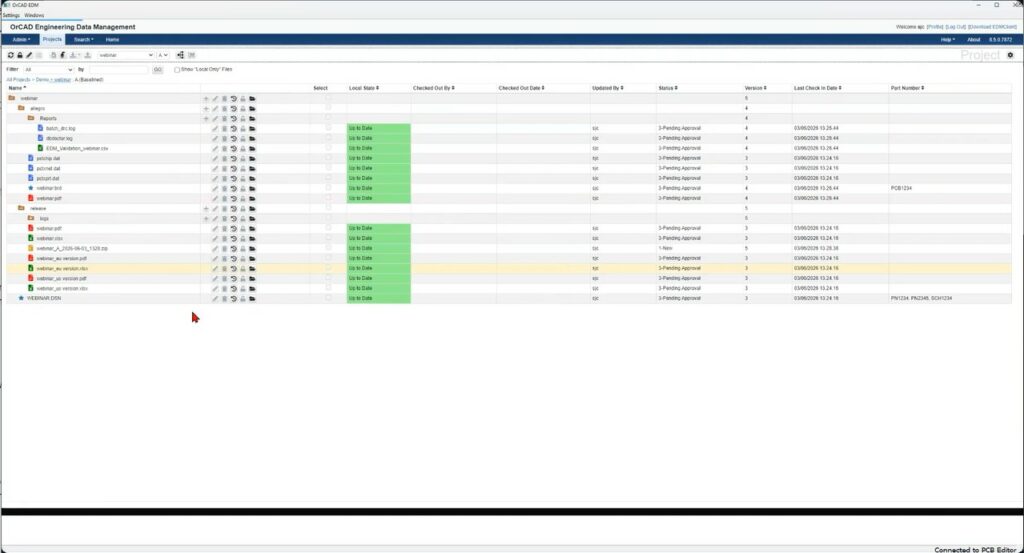The image size is (1024, 553).
Task: Open the revision A dropdown in toolbar
Action: tap(163, 55)
